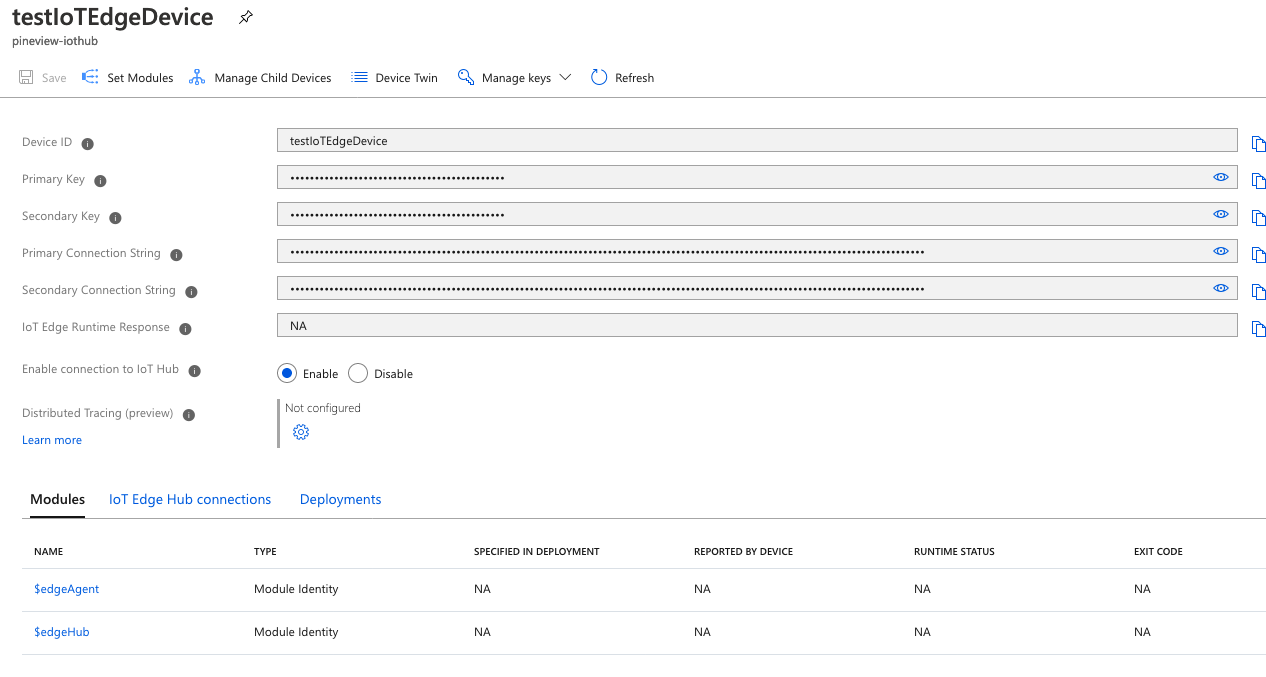Viewport: 1266px width, 677px height.
Task: Copy the Secondary Connection String
Action: pos(1258,292)
